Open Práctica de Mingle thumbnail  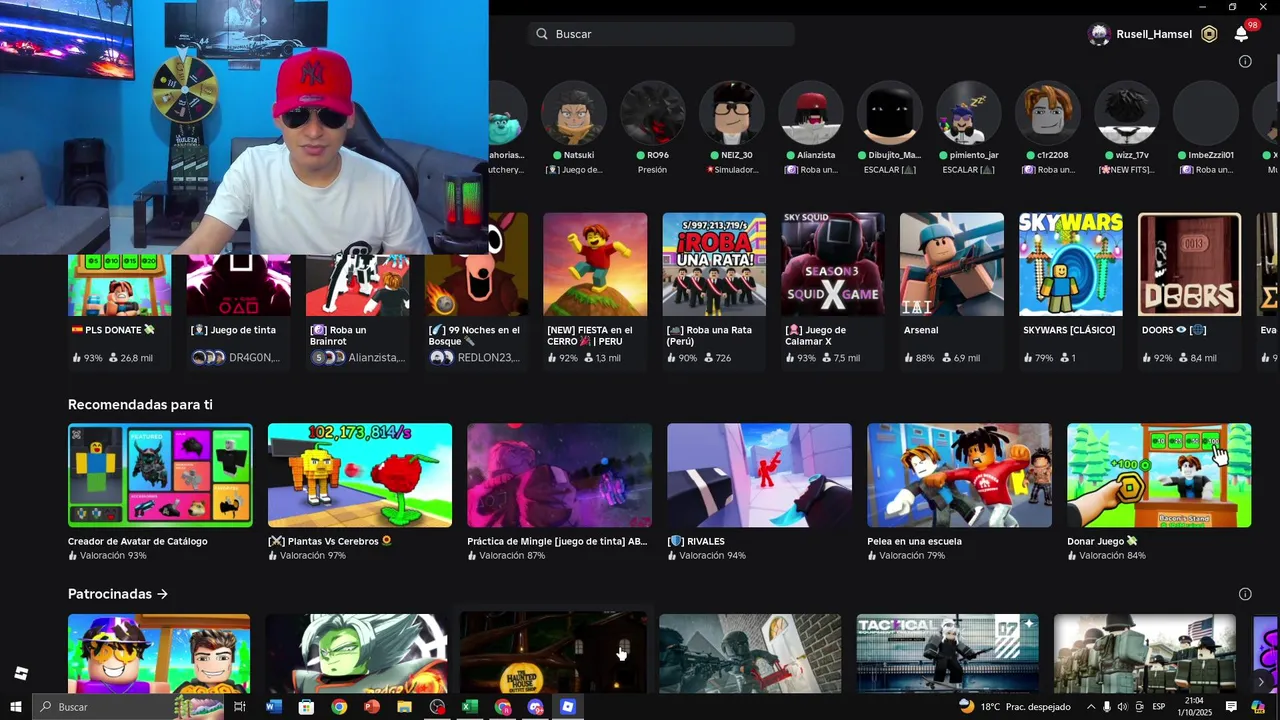(560, 475)
